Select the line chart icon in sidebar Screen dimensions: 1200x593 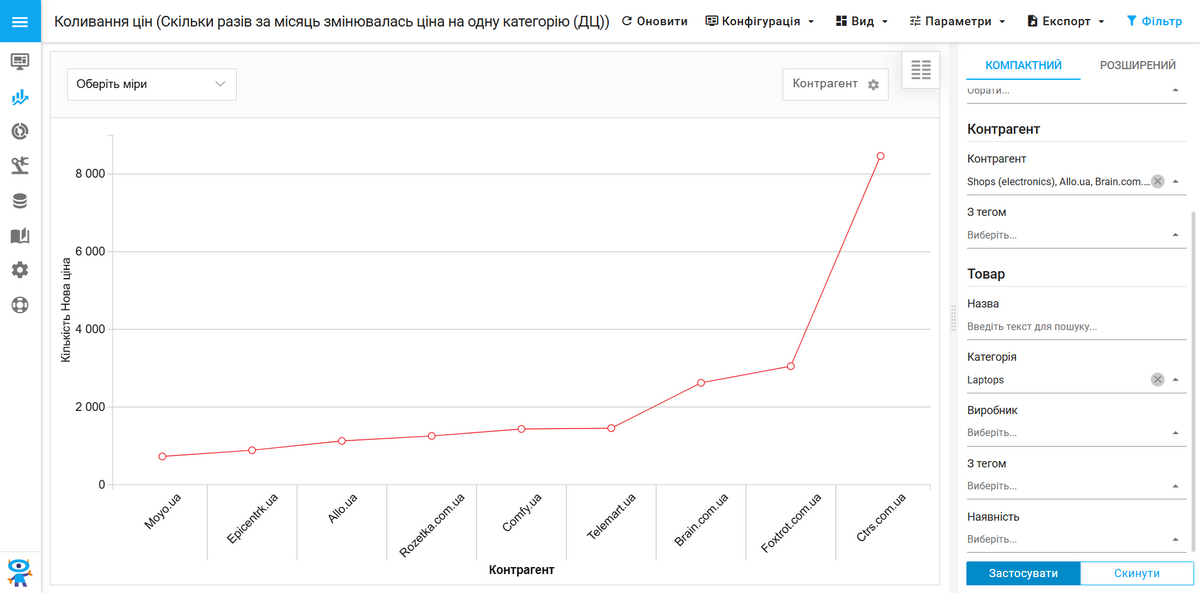pos(20,97)
